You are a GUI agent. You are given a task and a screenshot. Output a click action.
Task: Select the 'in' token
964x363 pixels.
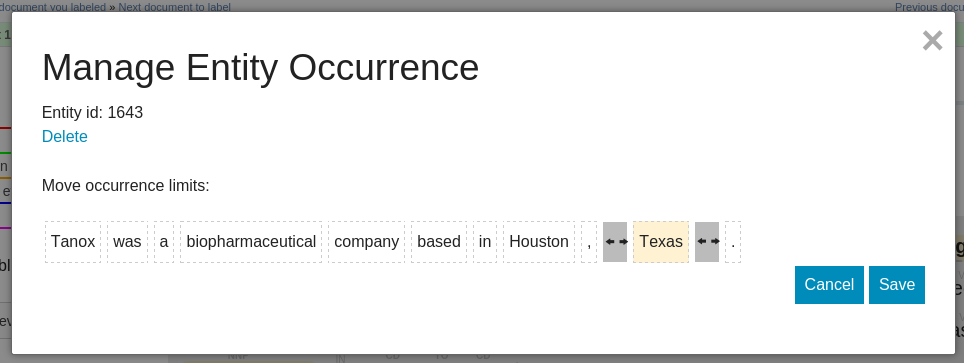pyautogui.click(x=485, y=242)
